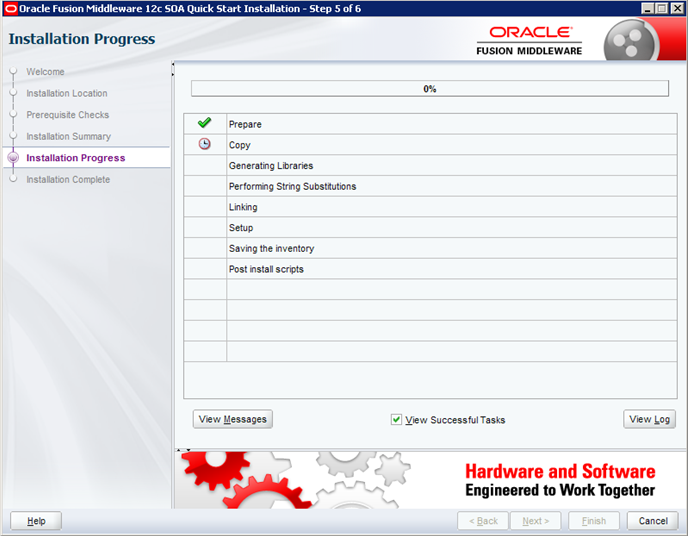Select Installation Location step
The image size is (688, 536).
coord(67,93)
